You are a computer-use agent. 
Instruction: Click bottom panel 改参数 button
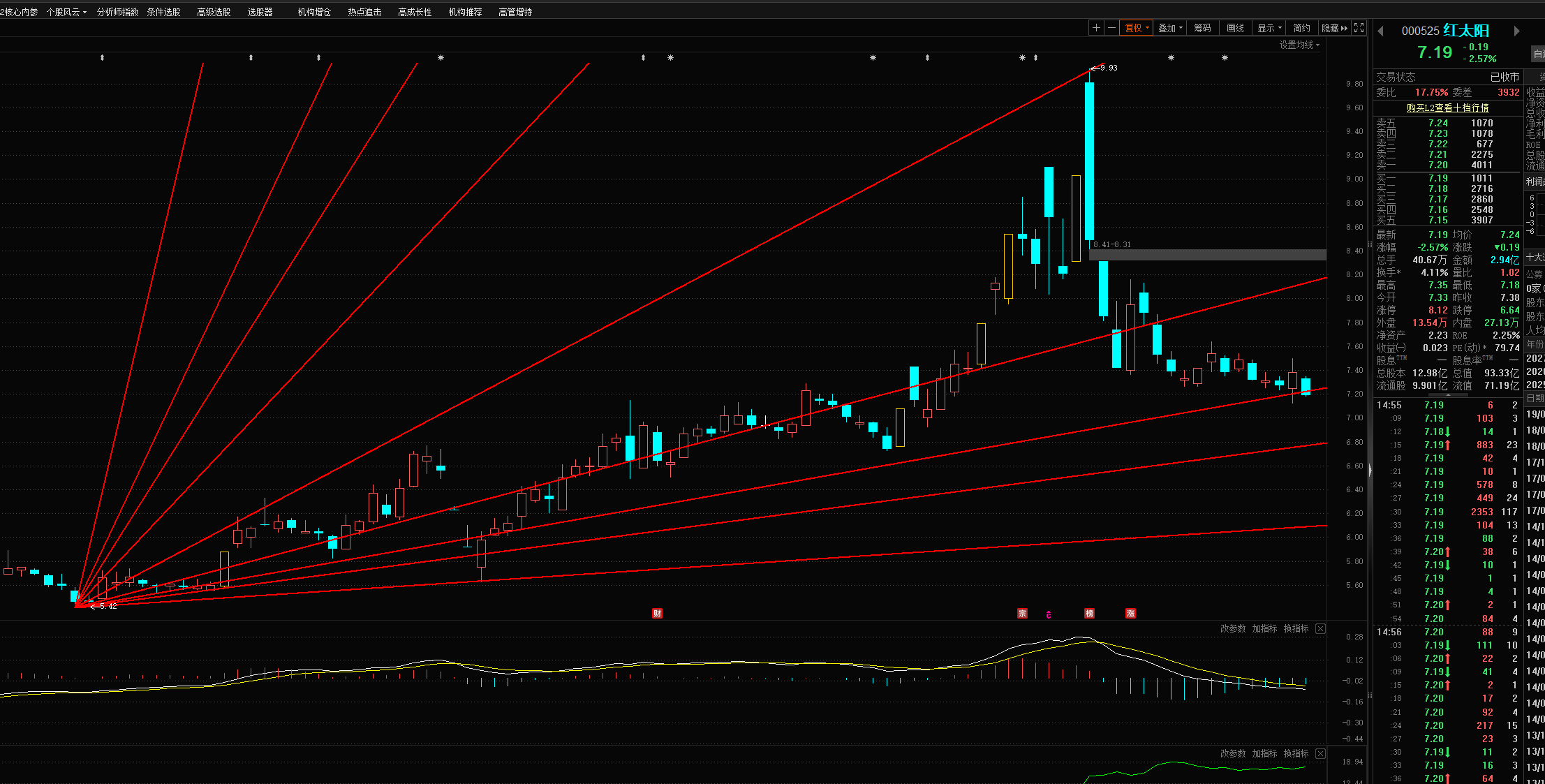click(1233, 753)
